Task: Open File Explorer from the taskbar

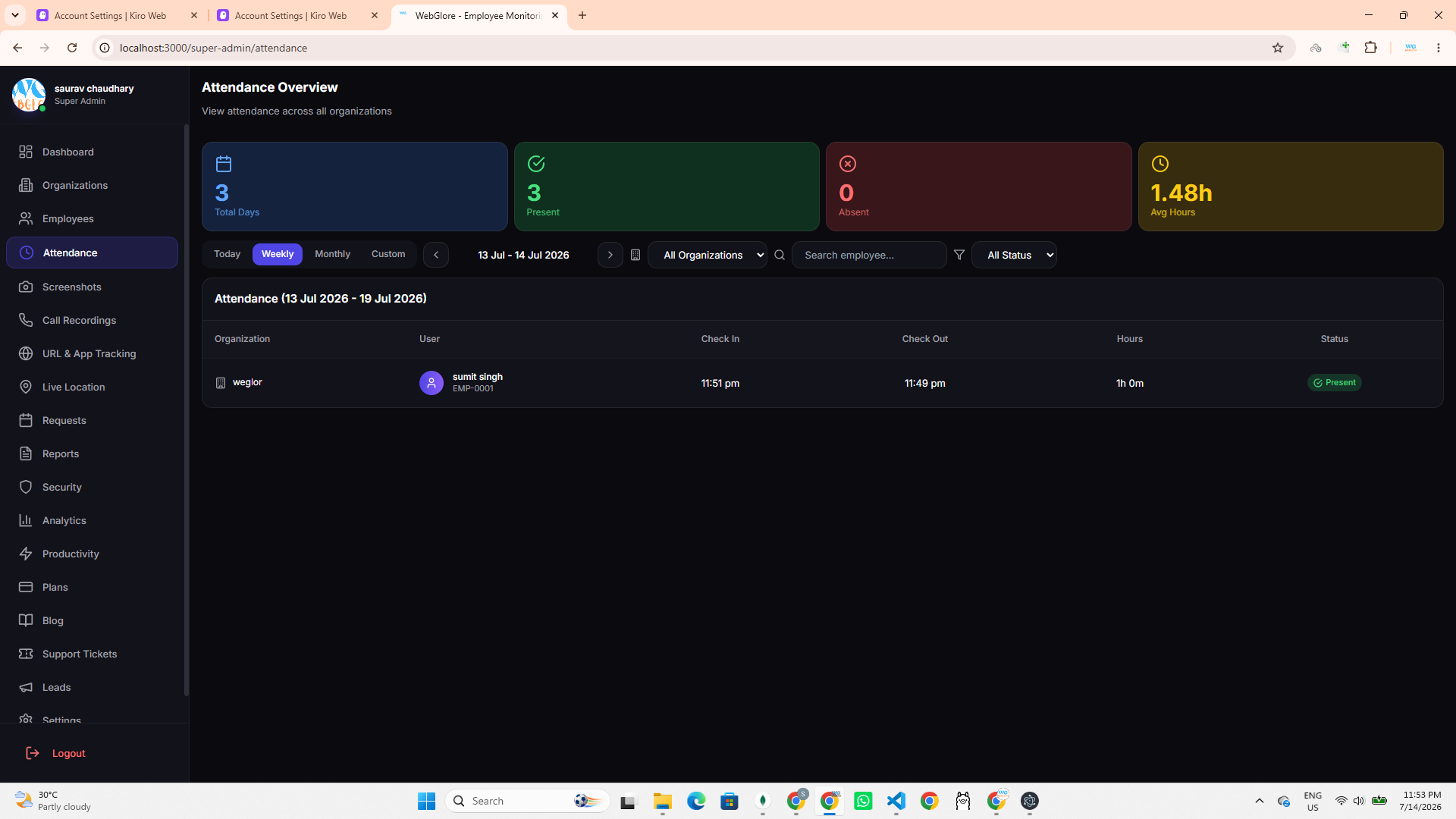Action: 663,801
